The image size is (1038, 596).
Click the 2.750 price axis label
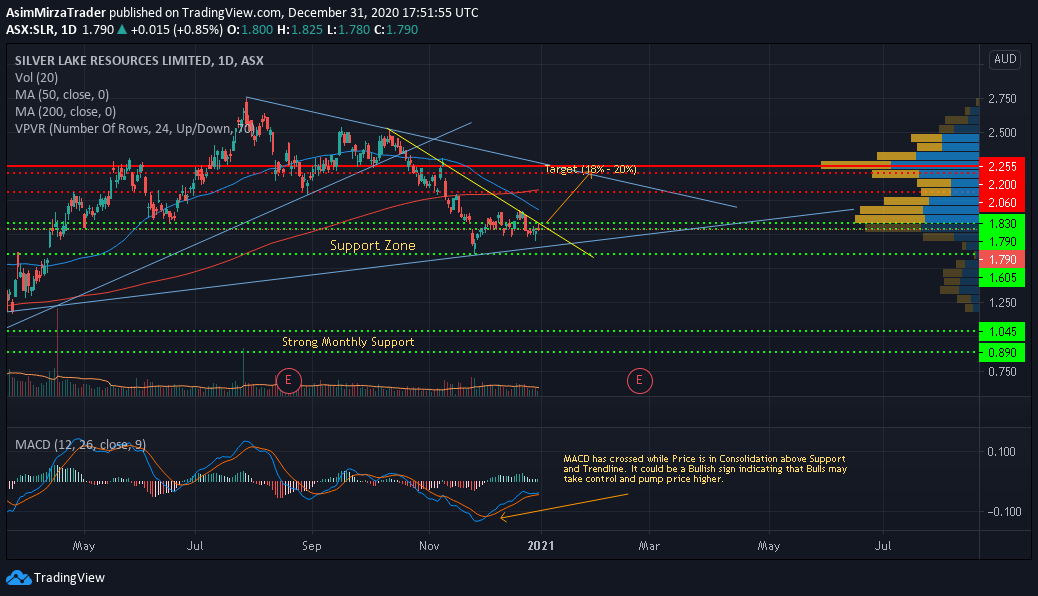pos(1002,99)
